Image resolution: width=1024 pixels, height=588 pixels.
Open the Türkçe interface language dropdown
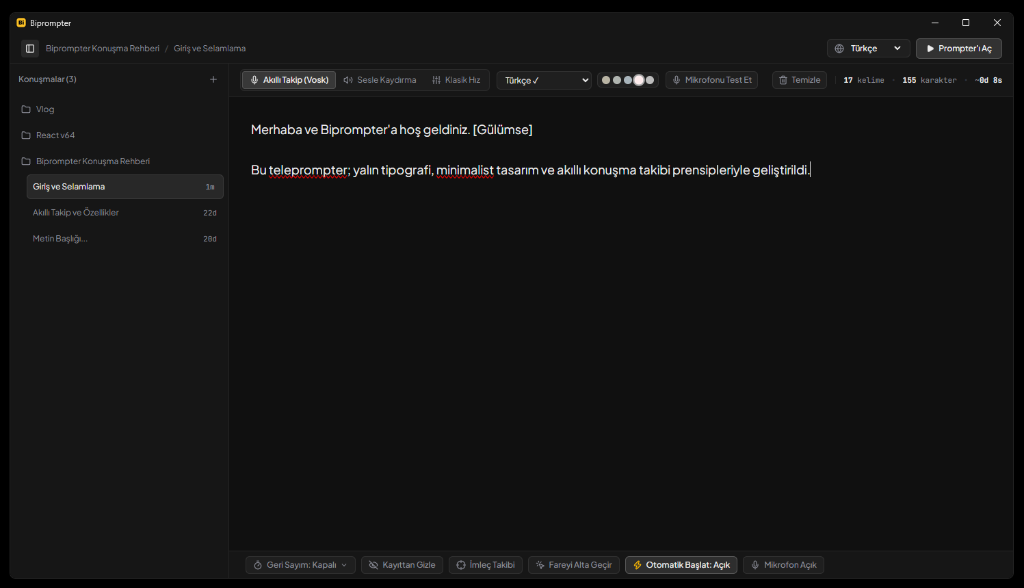[x=869, y=48]
